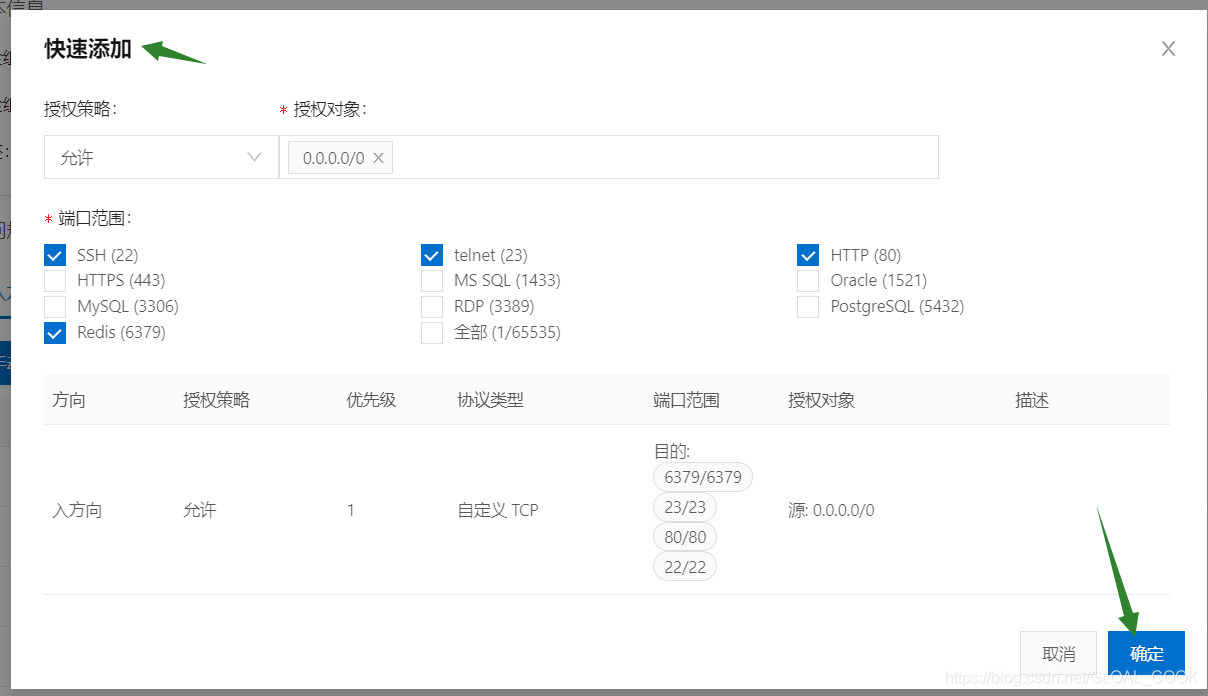Uncheck the Redis (6379) option

click(55, 332)
